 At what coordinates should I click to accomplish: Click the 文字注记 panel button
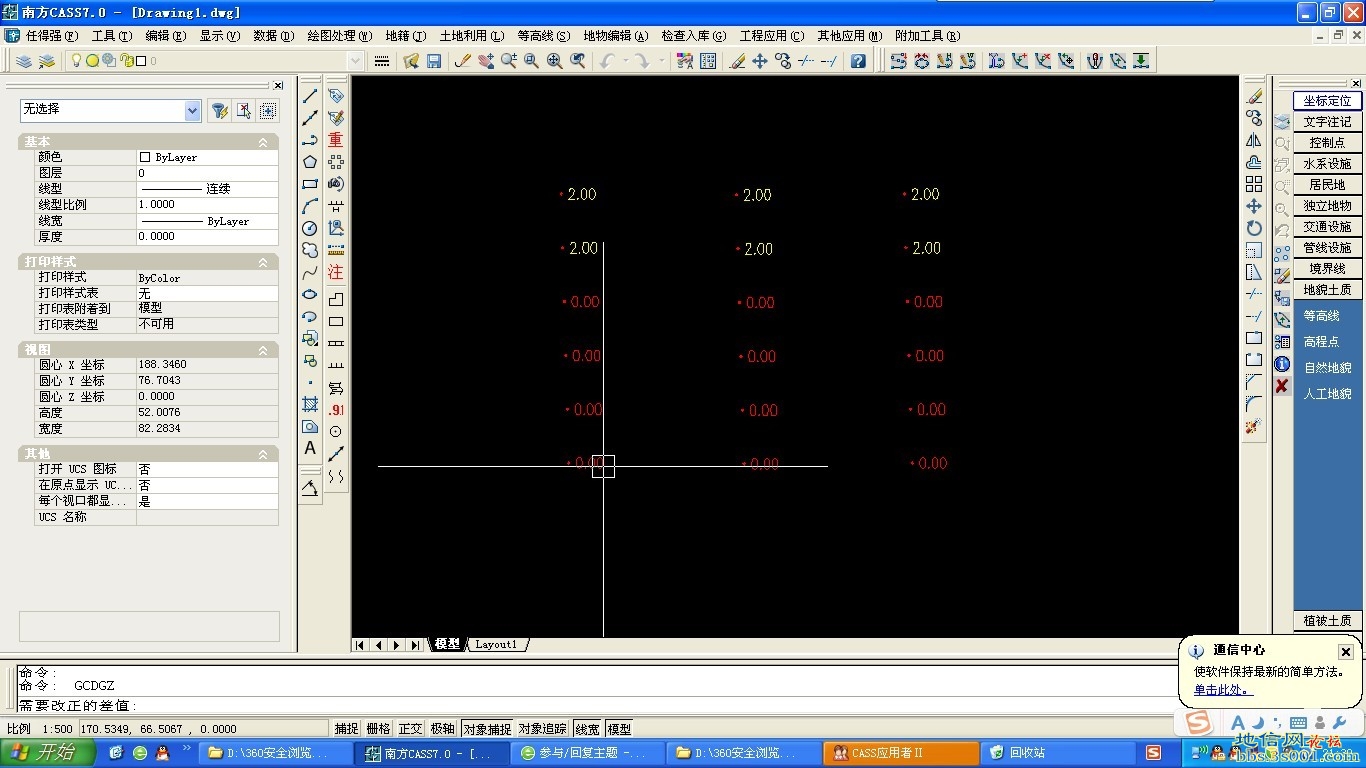point(1327,121)
